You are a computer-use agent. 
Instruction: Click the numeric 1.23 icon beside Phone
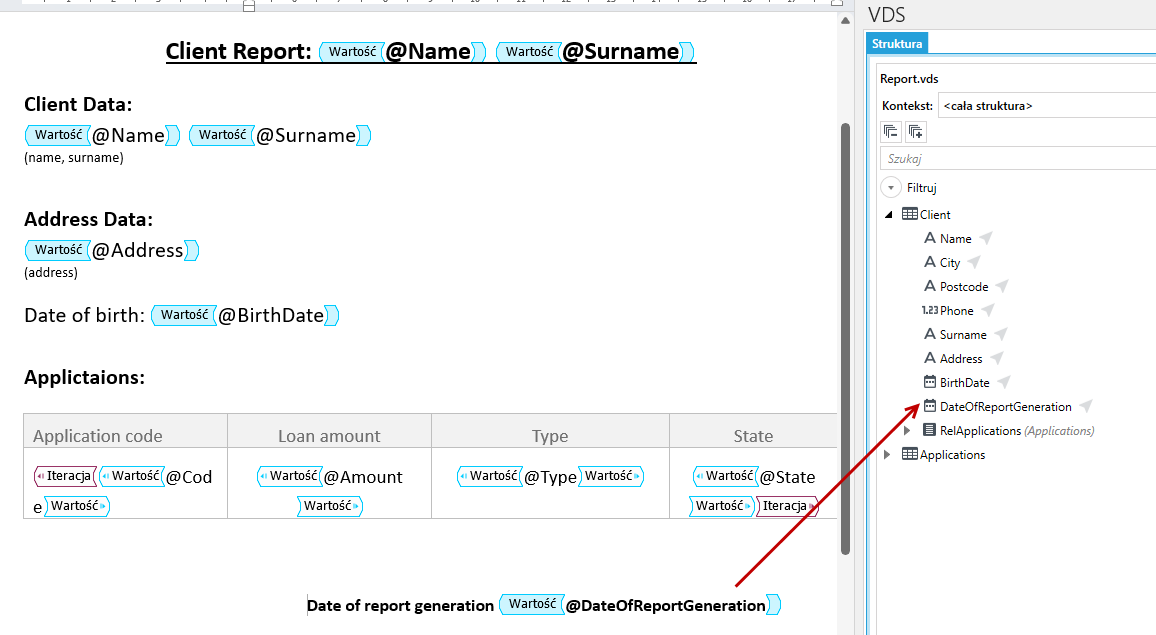pyautogui.click(x=930, y=310)
